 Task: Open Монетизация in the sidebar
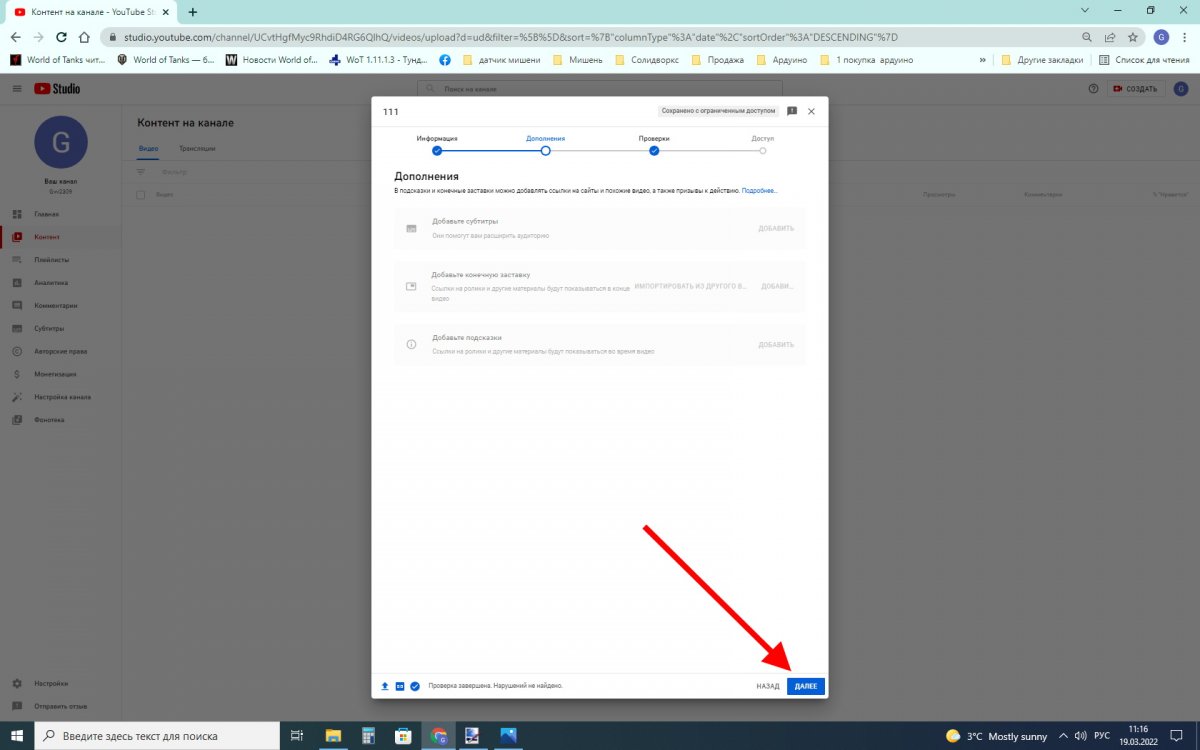pyautogui.click(x=55, y=374)
